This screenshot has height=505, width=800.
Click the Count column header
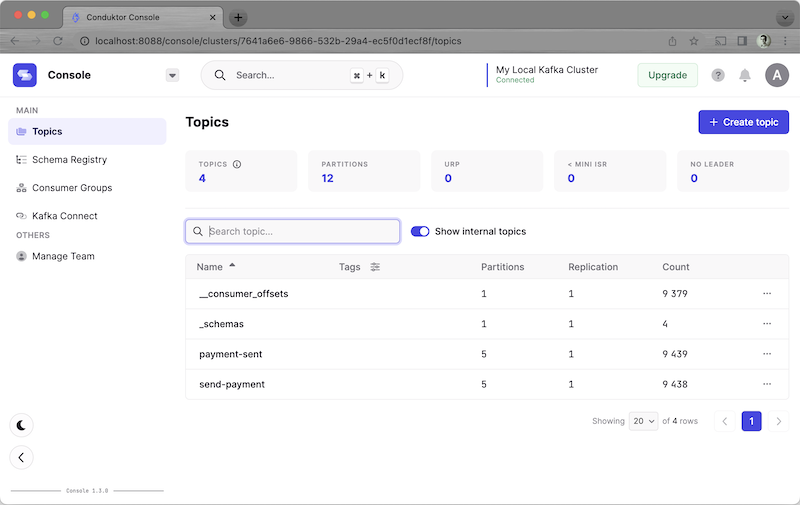point(676,267)
